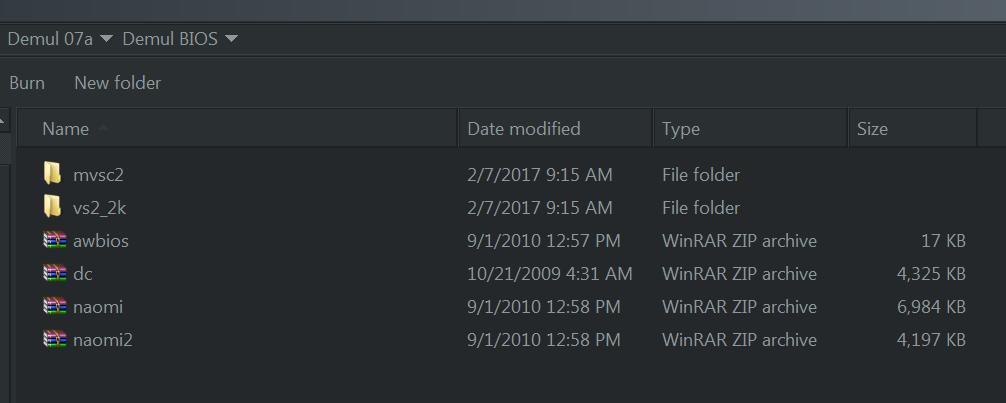Click the naomi2 WinRAR archive icon
Screen dimensions: 1006x403
coord(55,339)
